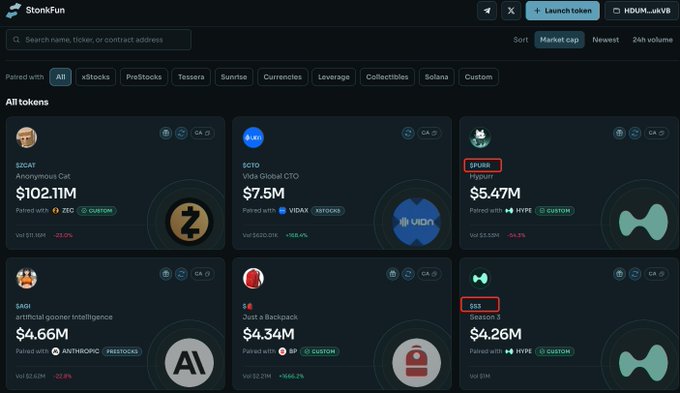Click the $S3 ticker text
Viewport: 680px width, 393px height.
pos(475,306)
